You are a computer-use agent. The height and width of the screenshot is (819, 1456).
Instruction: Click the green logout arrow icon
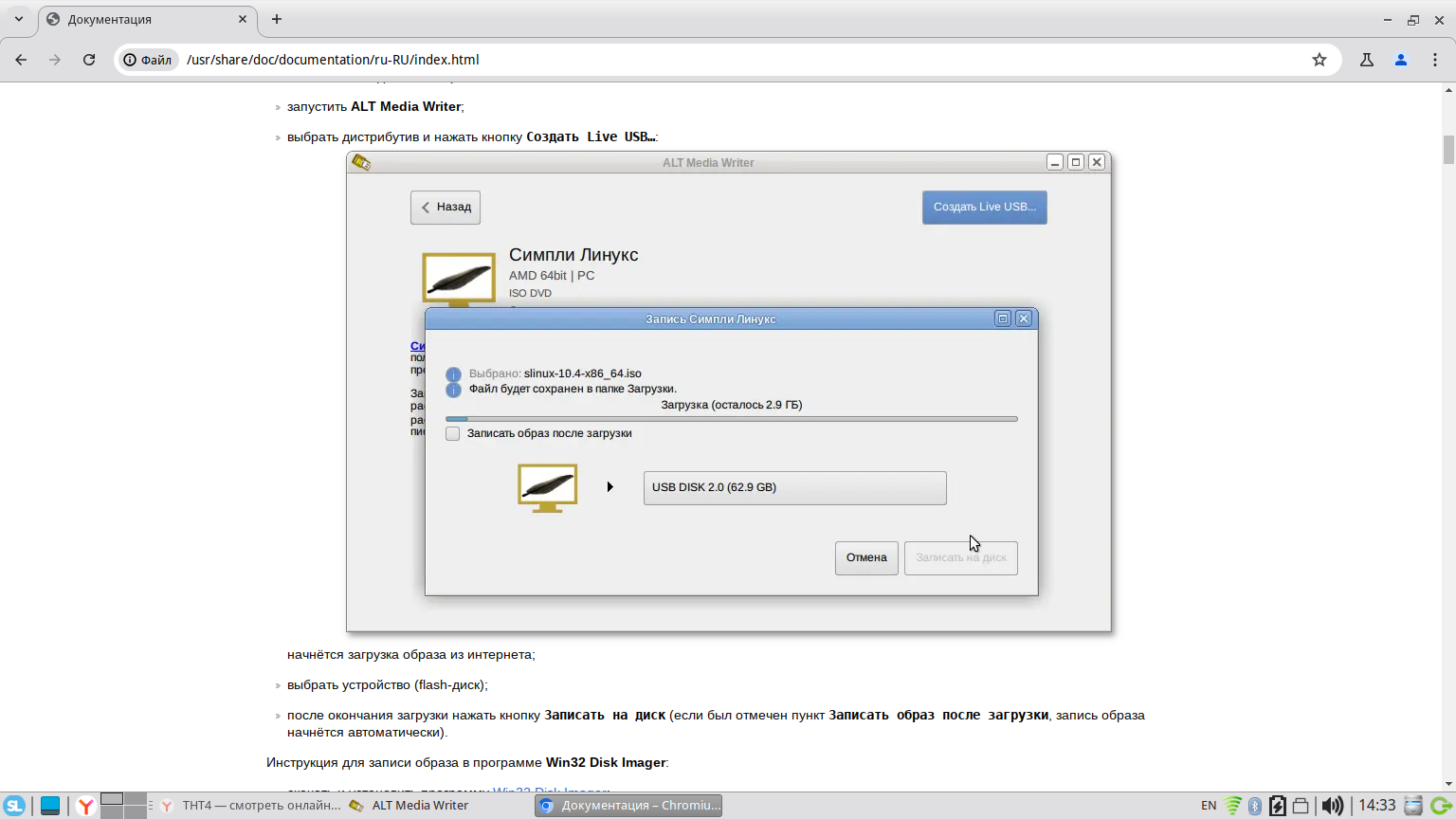tap(1440, 806)
